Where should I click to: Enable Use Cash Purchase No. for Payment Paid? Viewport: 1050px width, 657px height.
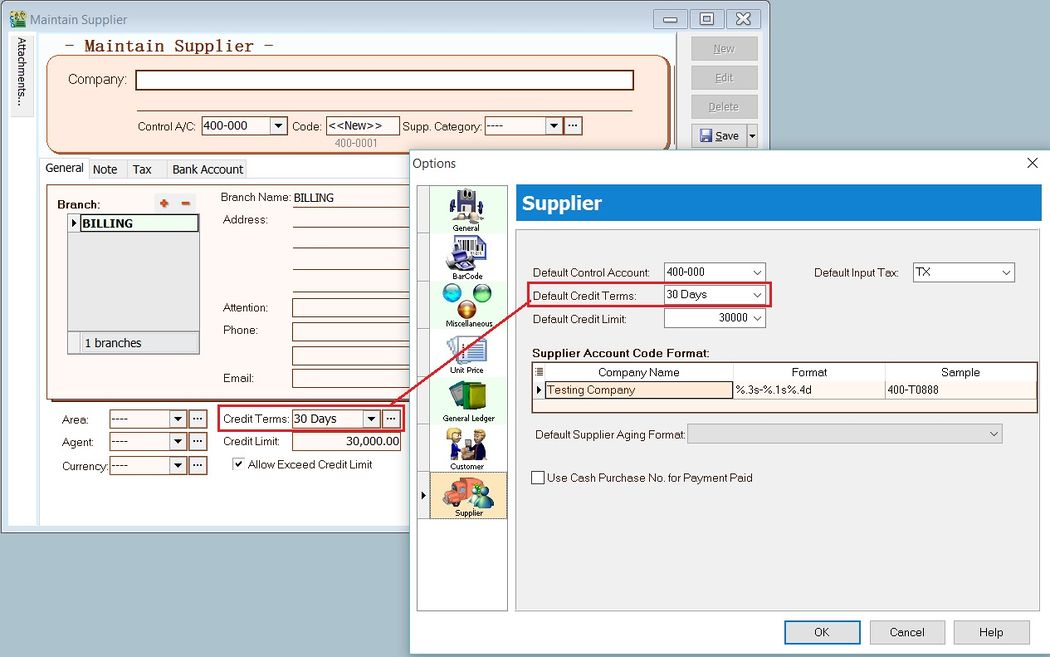(x=537, y=478)
